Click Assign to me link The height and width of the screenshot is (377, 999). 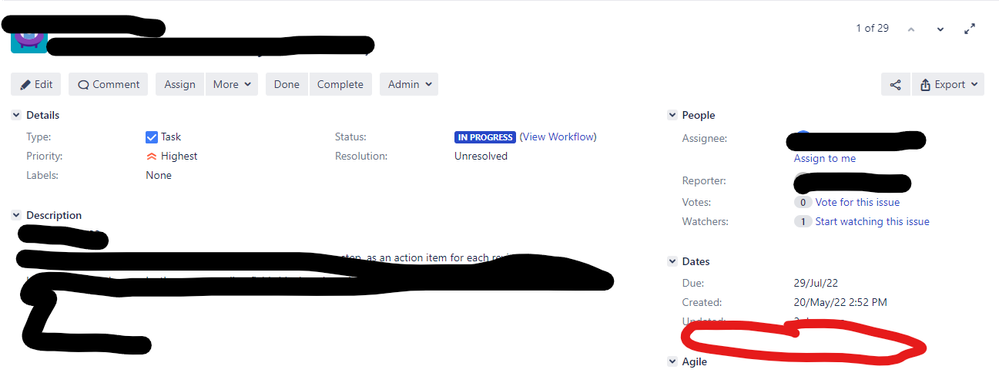(824, 159)
